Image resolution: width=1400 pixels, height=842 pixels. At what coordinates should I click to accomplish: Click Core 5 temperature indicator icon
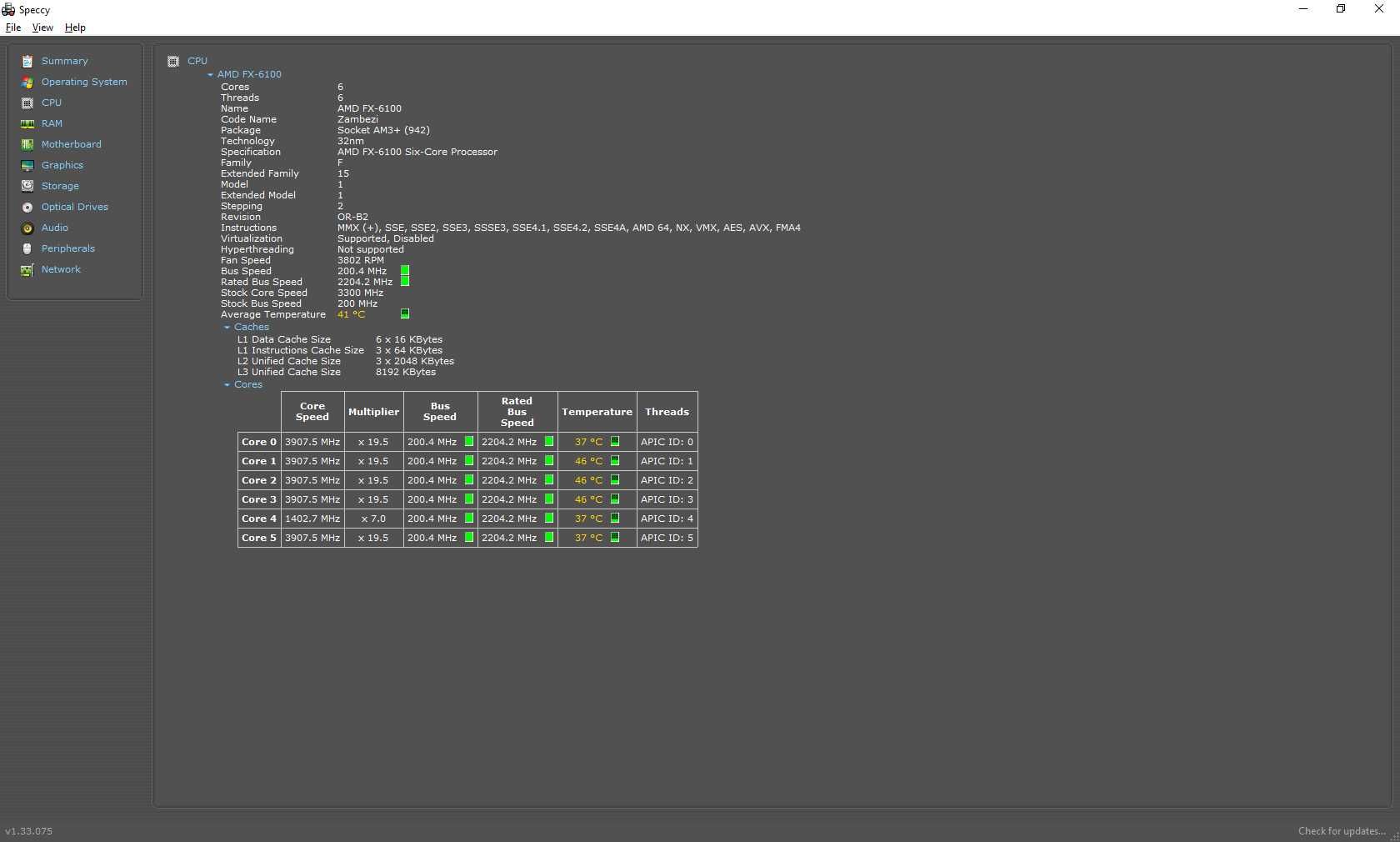pos(615,537)
